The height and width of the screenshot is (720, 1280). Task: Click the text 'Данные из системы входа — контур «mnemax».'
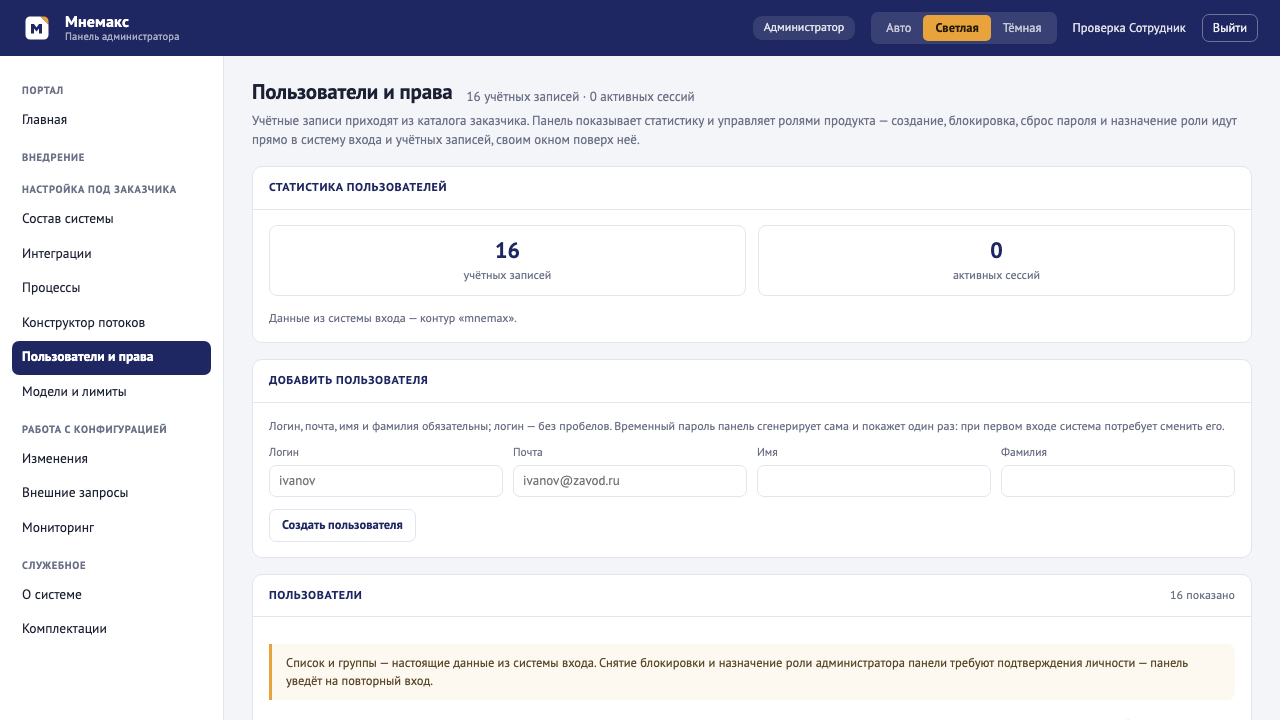[x=393, y=319]
